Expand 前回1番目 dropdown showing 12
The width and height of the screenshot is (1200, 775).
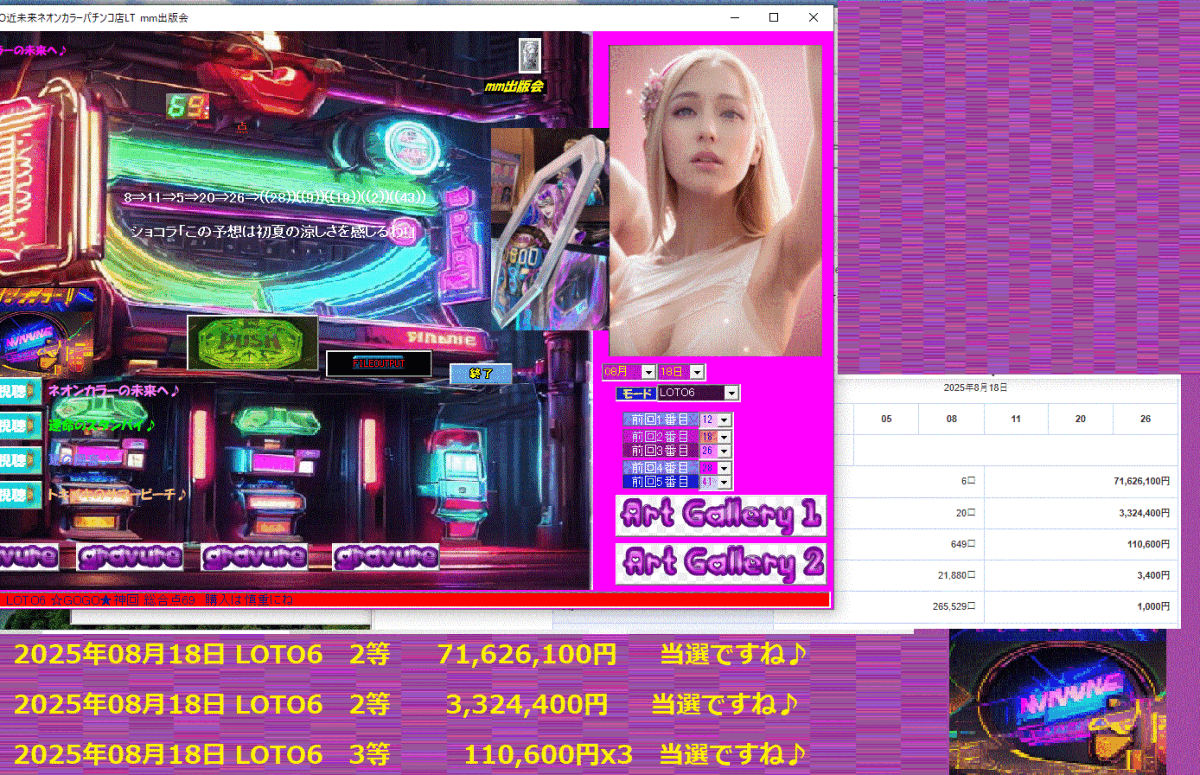coord(724,420)
